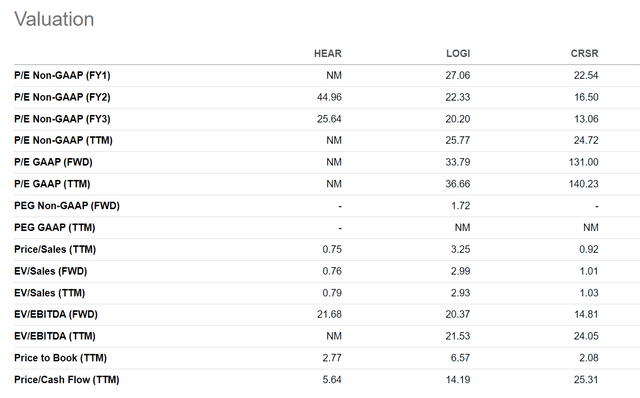Open the P/E Non-GAAP (FY2) row label
This screenshot has width=640, height=398.
62,97
